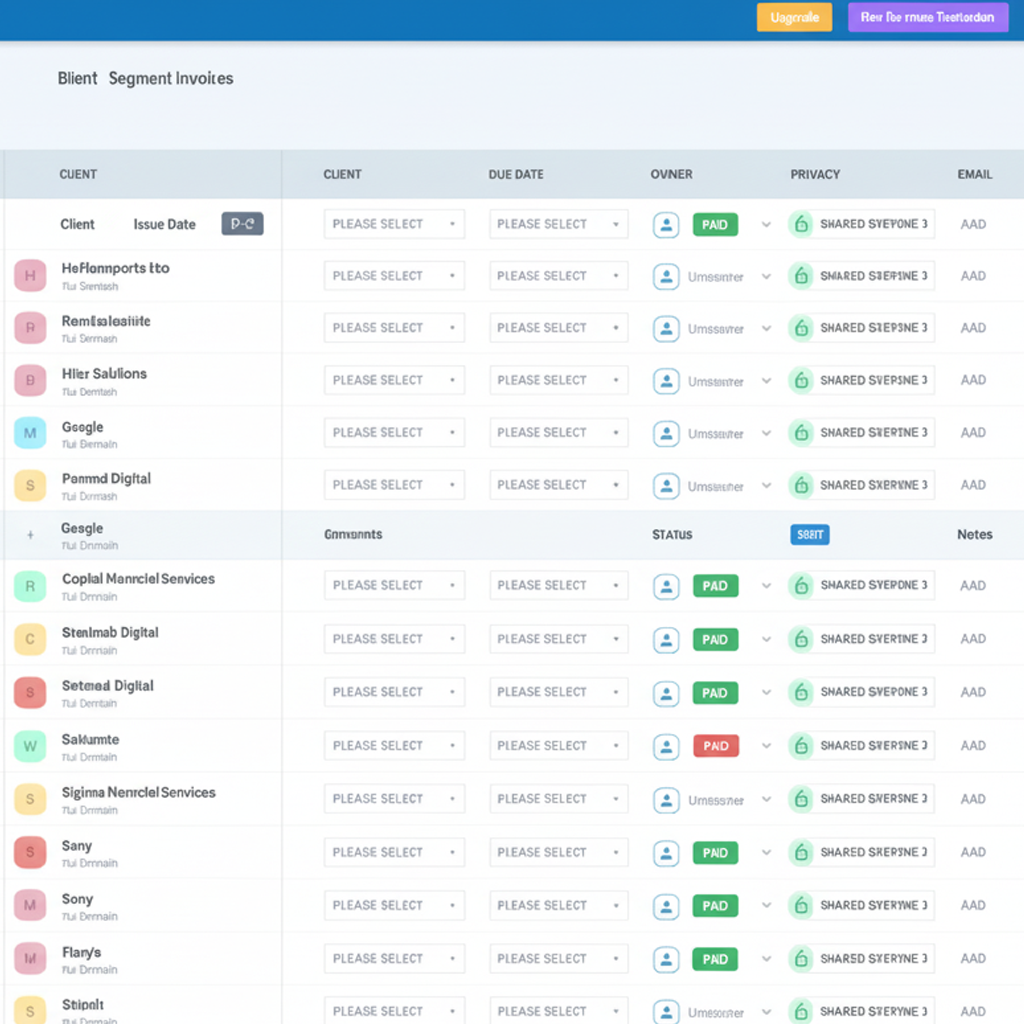Toggle the red PAD status on the Saklumte row
Image resolution: width=1024 pixels, height=1024 pixels.
click(x=714, y=745)
